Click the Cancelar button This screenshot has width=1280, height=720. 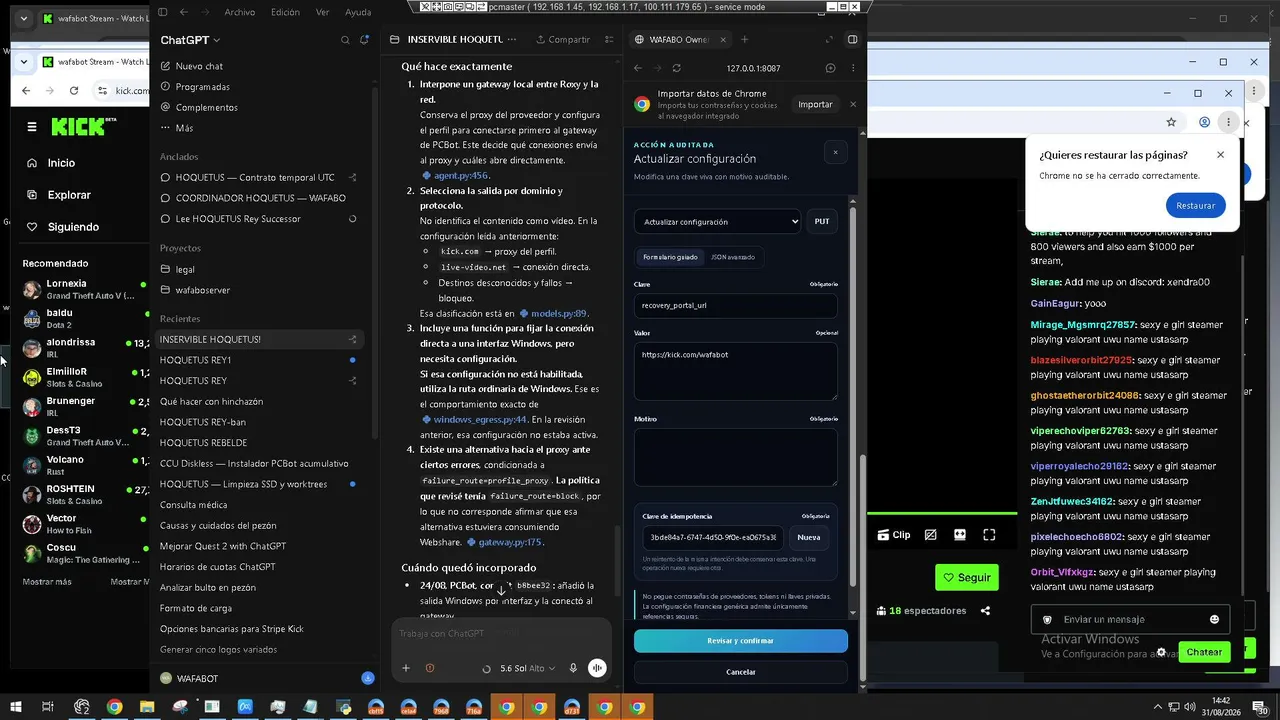pos(741,672)
